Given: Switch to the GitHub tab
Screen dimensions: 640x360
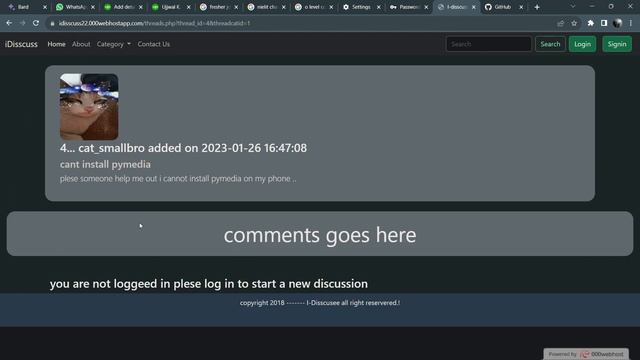Looking at the screenshot, I should point(502,7).
